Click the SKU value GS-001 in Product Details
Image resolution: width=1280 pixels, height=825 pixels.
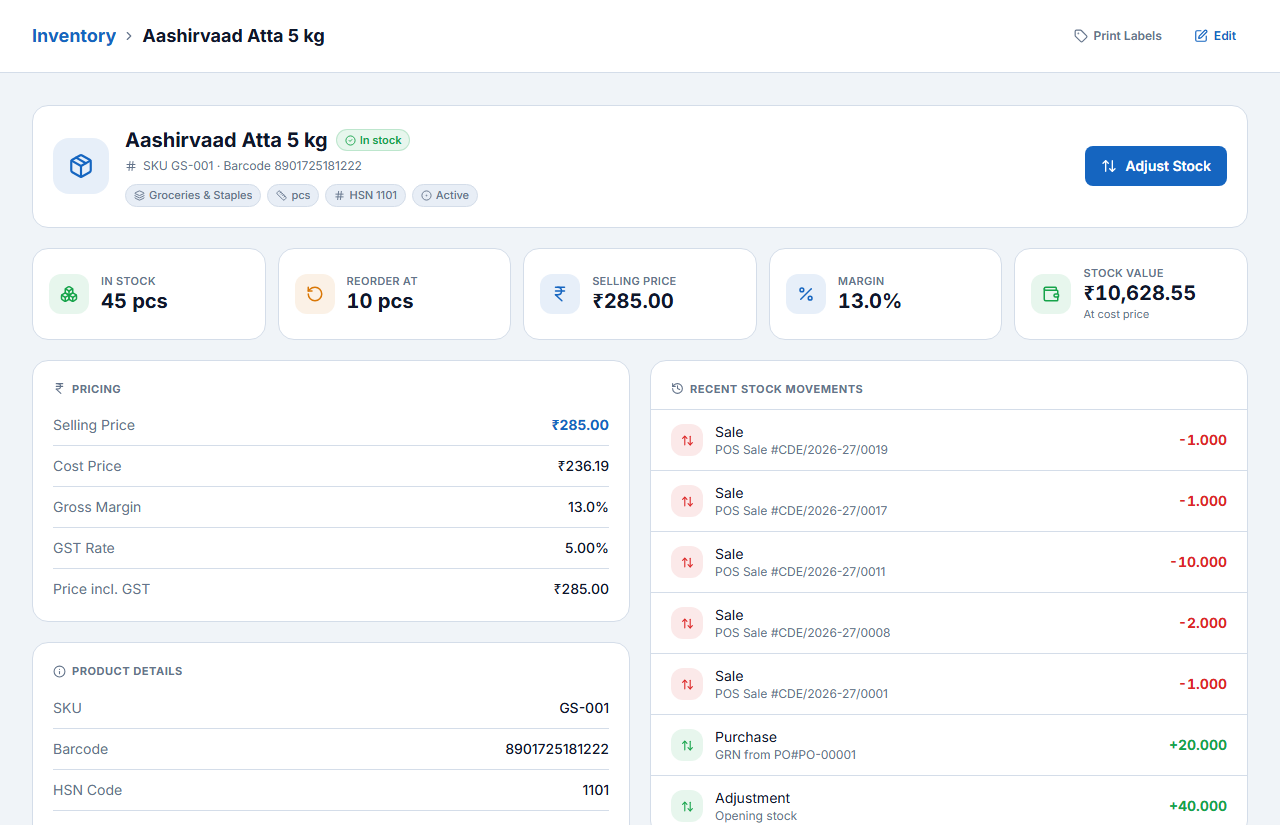click(x=584, y=708)
